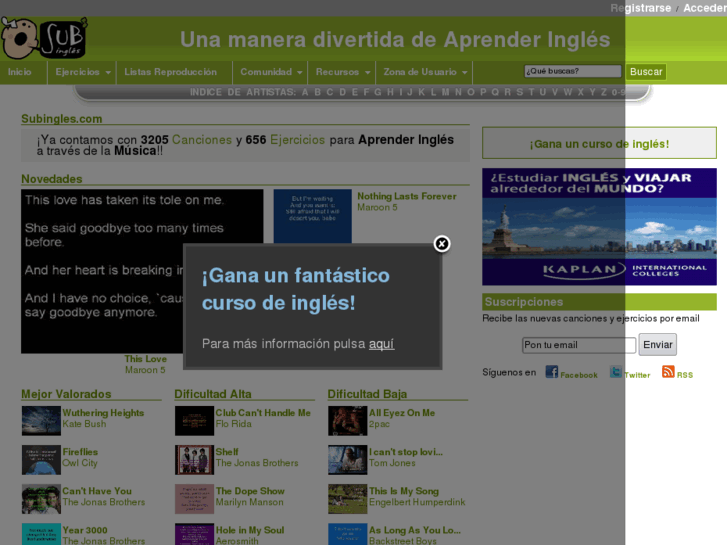
Task: Go to the Inicio menu item
Action: [19, 72]
